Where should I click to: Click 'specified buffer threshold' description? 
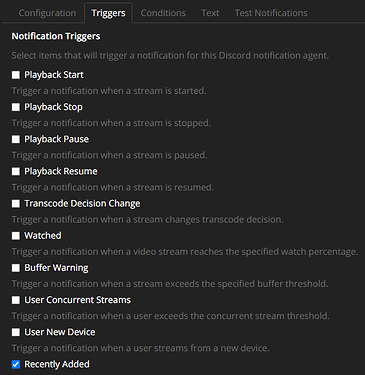tap(170, 284)
